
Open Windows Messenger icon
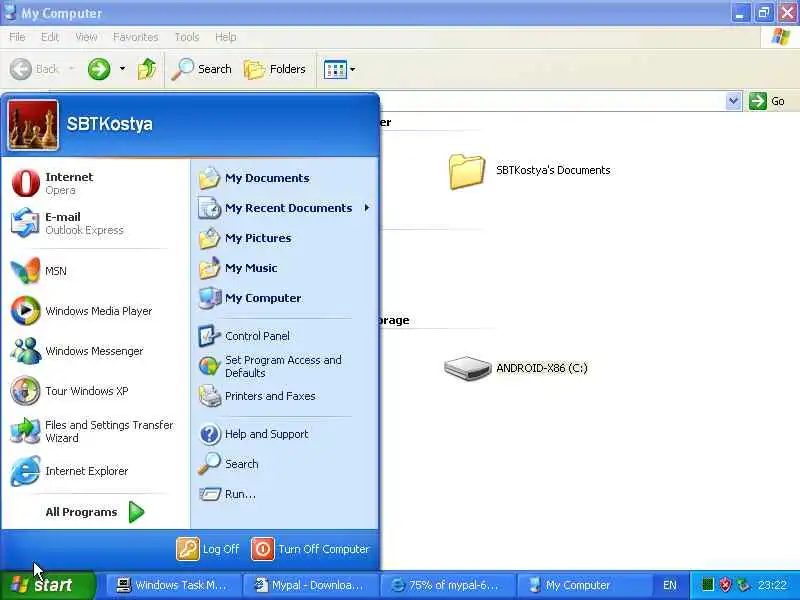click(x=25, y=351)
